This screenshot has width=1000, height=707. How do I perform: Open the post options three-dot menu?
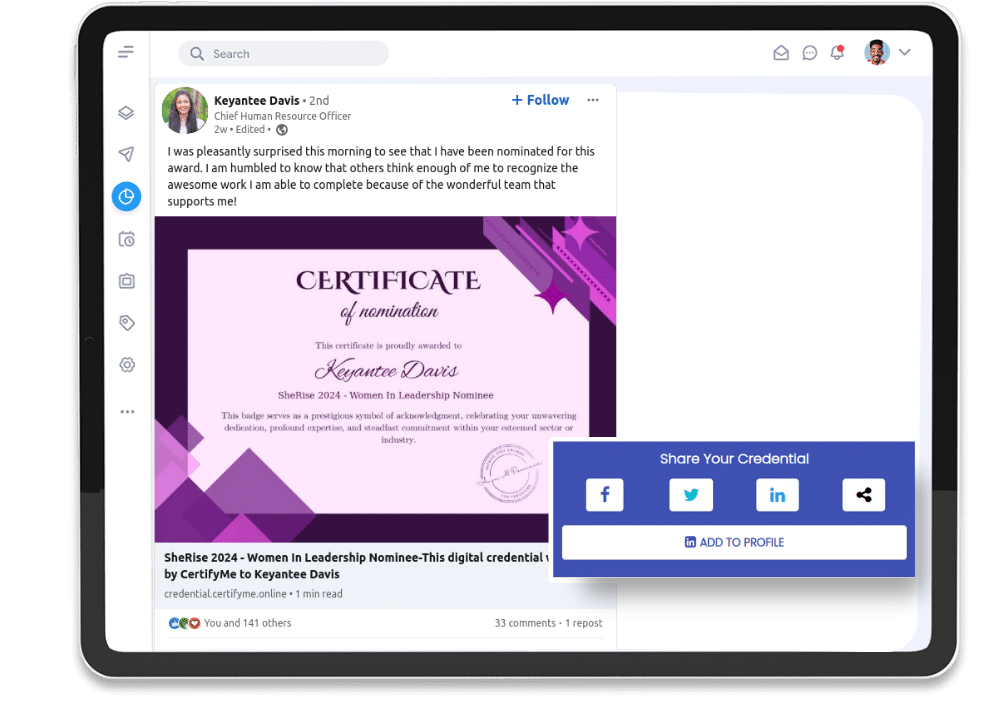coord(592,100)
